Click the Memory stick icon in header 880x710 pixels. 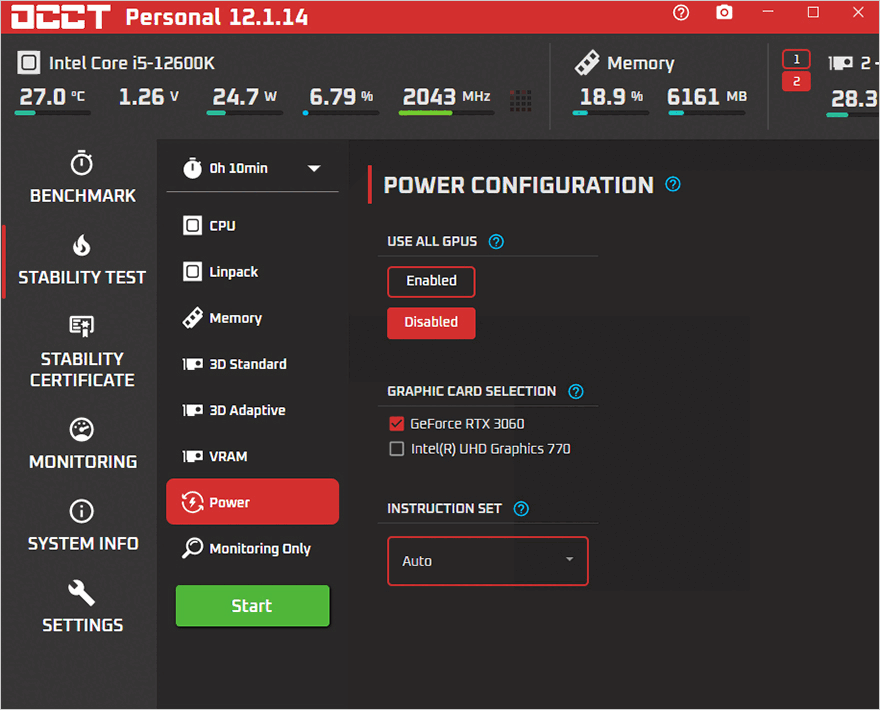pyautogui.click(x=587, y=62)
